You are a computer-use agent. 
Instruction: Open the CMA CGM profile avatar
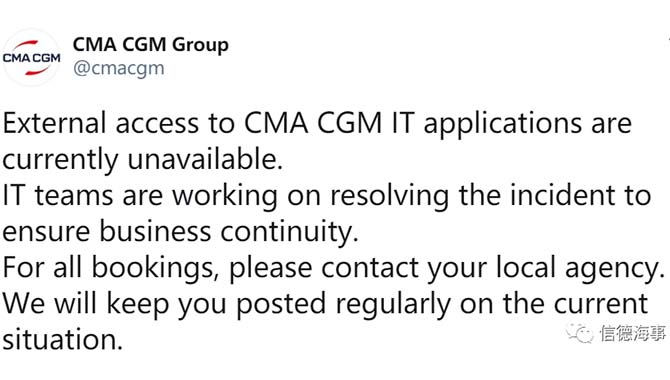point(32,58)
